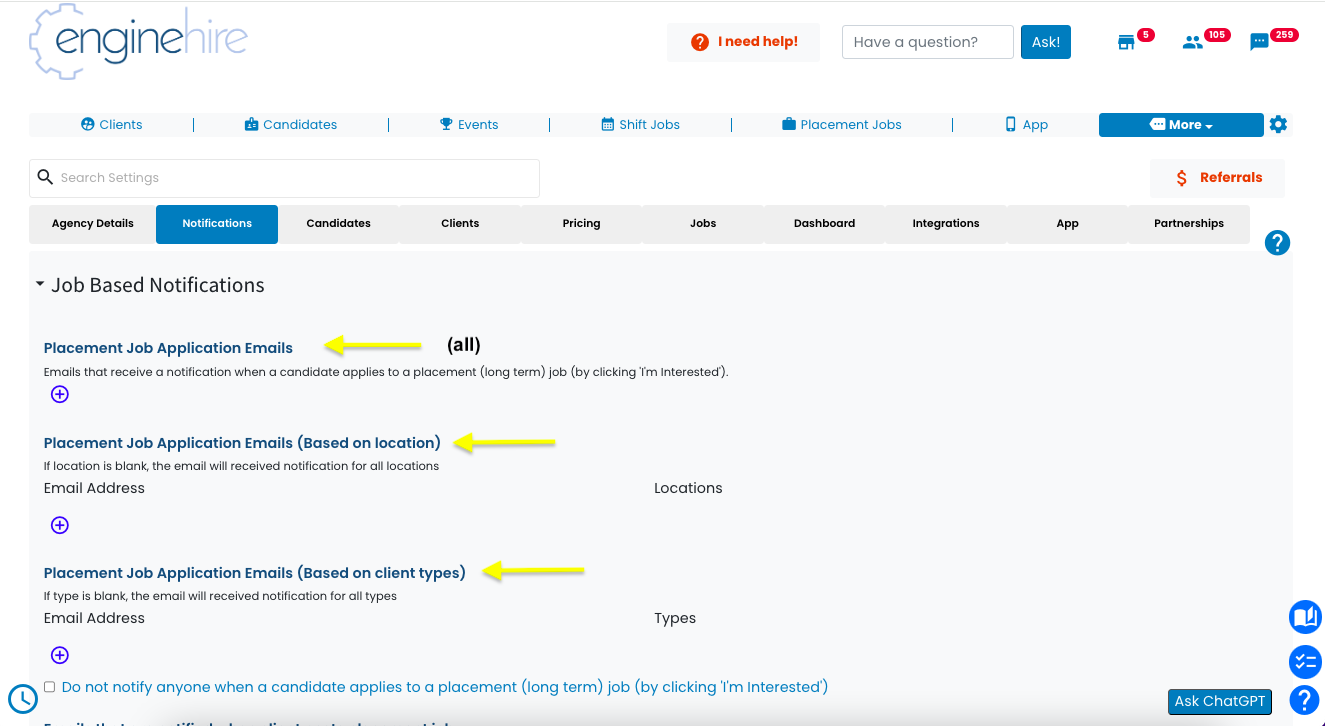
Task: Click the clock icon at bottom left
Action: (23, 698)
